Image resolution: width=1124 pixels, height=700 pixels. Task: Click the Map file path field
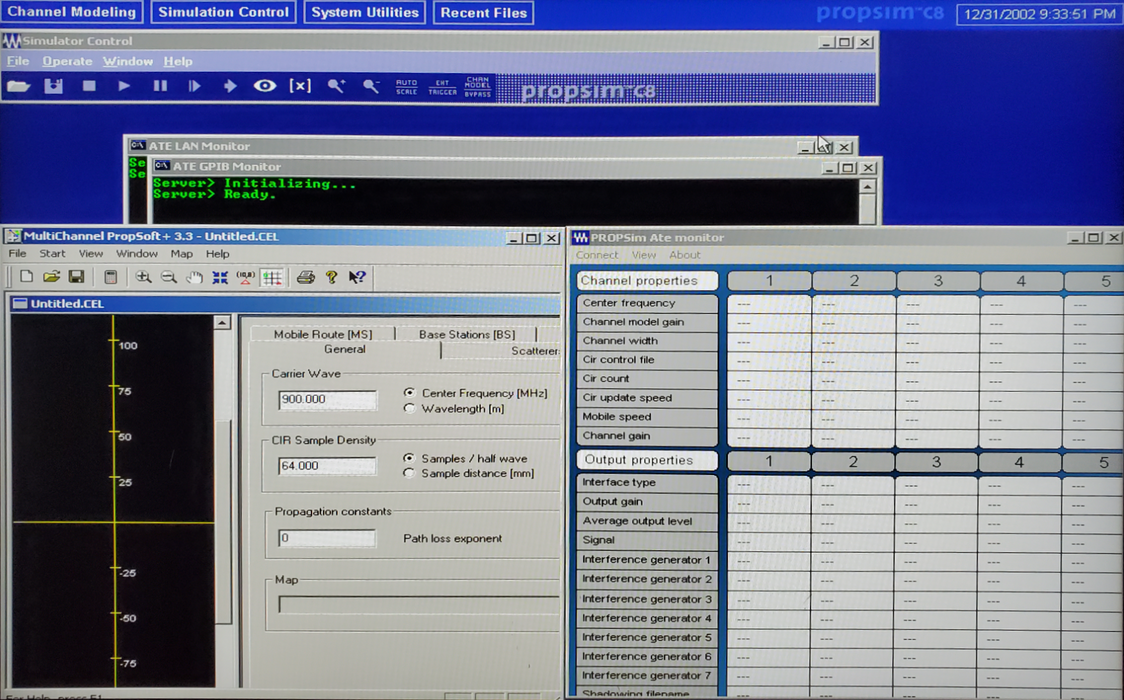pyautogui.click(x=419, y=605)
